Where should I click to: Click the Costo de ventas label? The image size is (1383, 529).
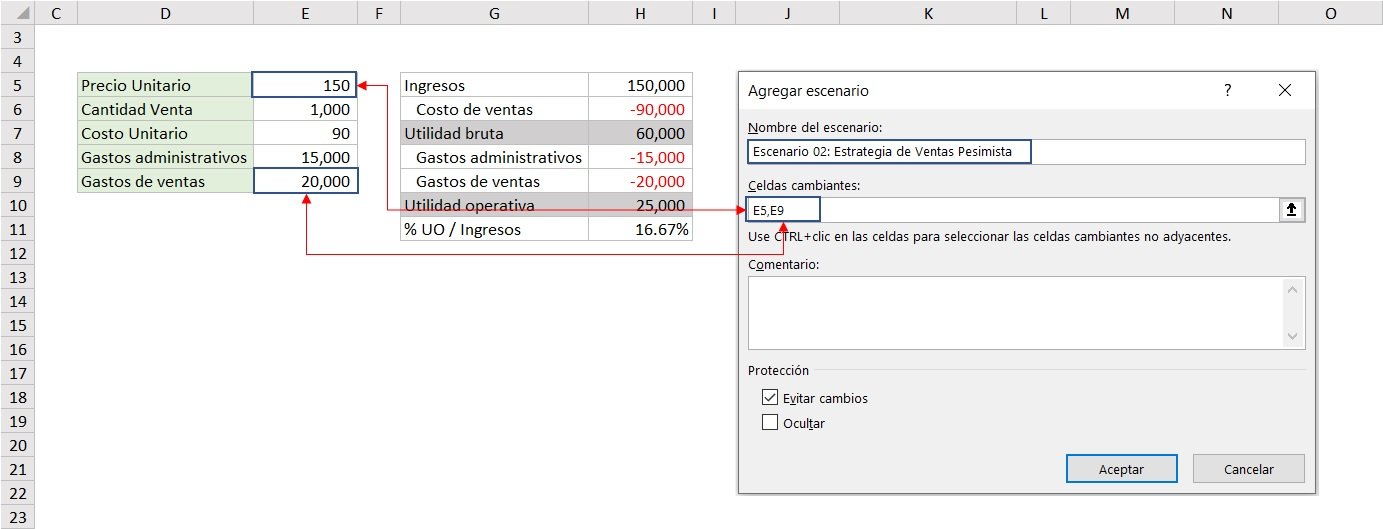click(494, 109)
